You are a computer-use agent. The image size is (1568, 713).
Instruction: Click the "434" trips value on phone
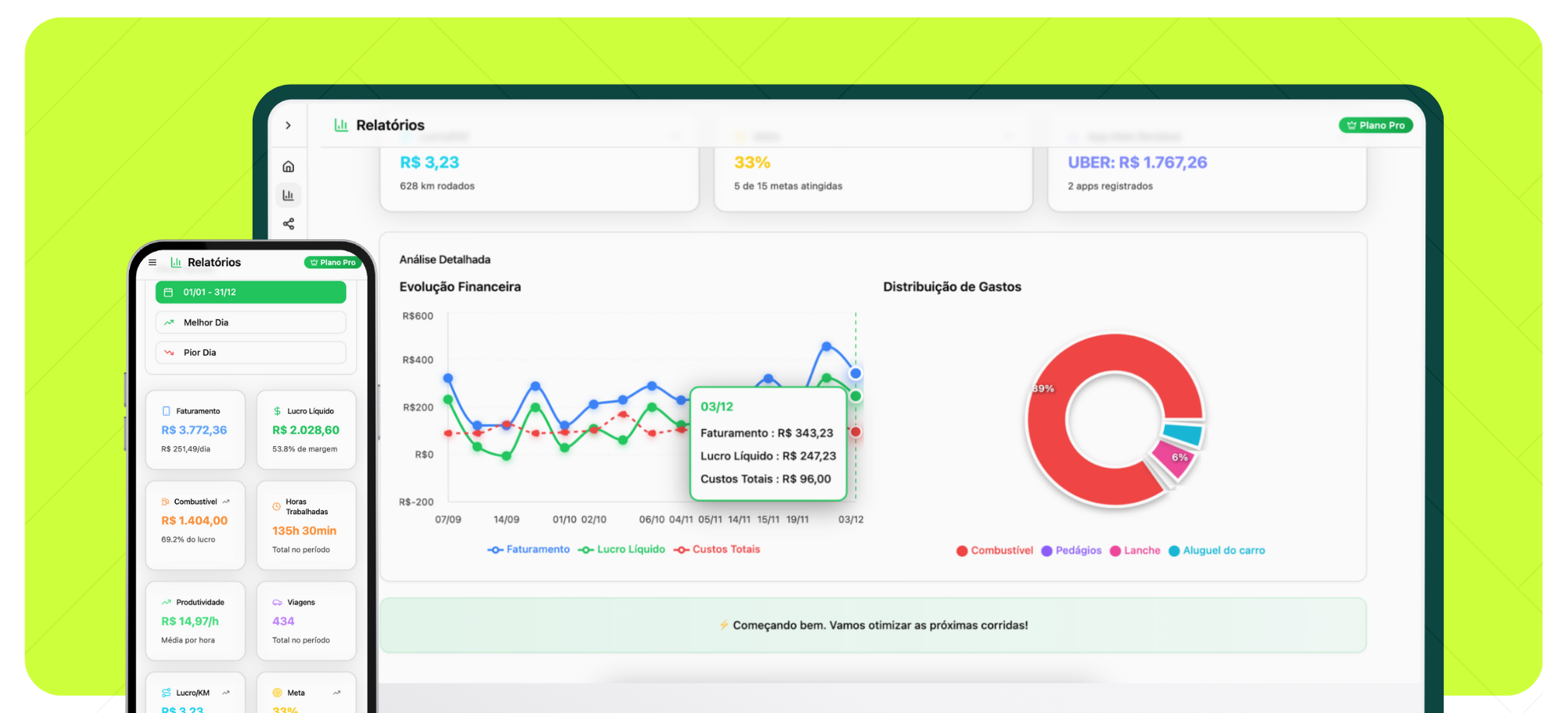(x=283, y=621)
